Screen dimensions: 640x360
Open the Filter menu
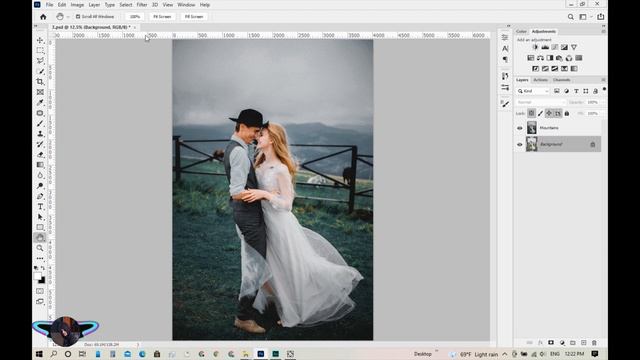coord(142,5)
